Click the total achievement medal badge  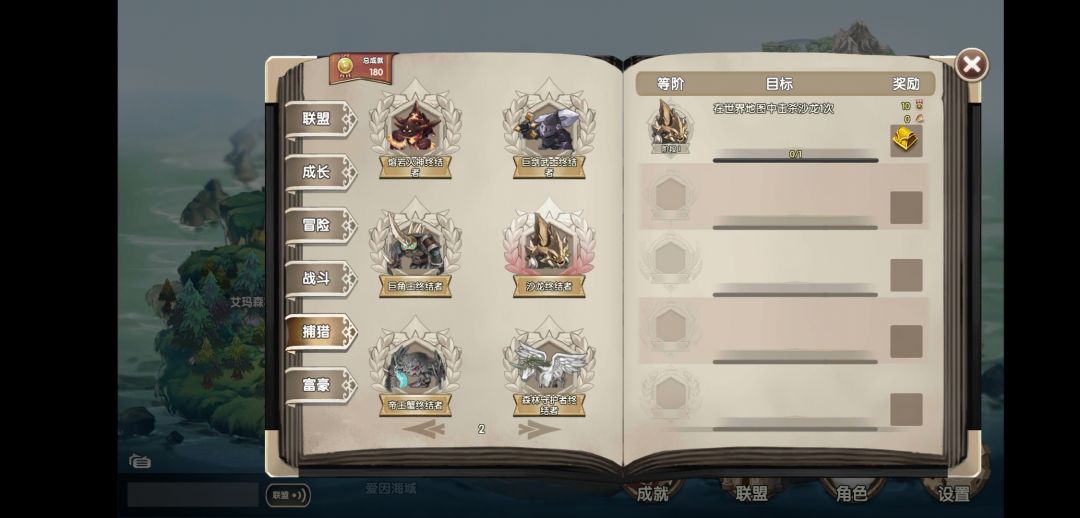pos(363,68)
